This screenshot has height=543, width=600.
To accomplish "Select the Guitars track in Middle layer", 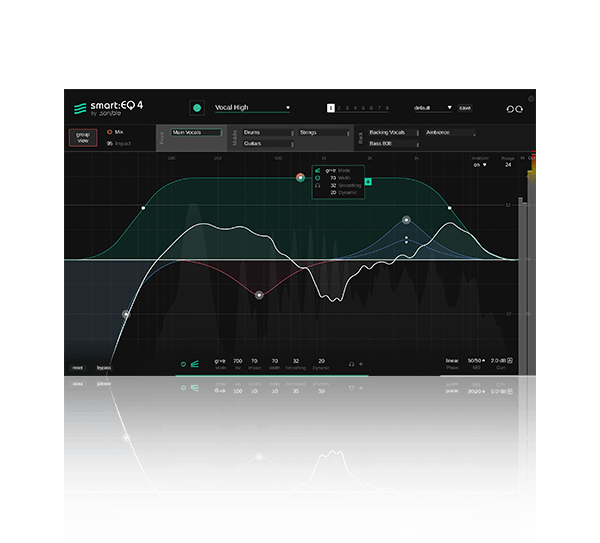I will pyautogui.click(x=267, y=143).
